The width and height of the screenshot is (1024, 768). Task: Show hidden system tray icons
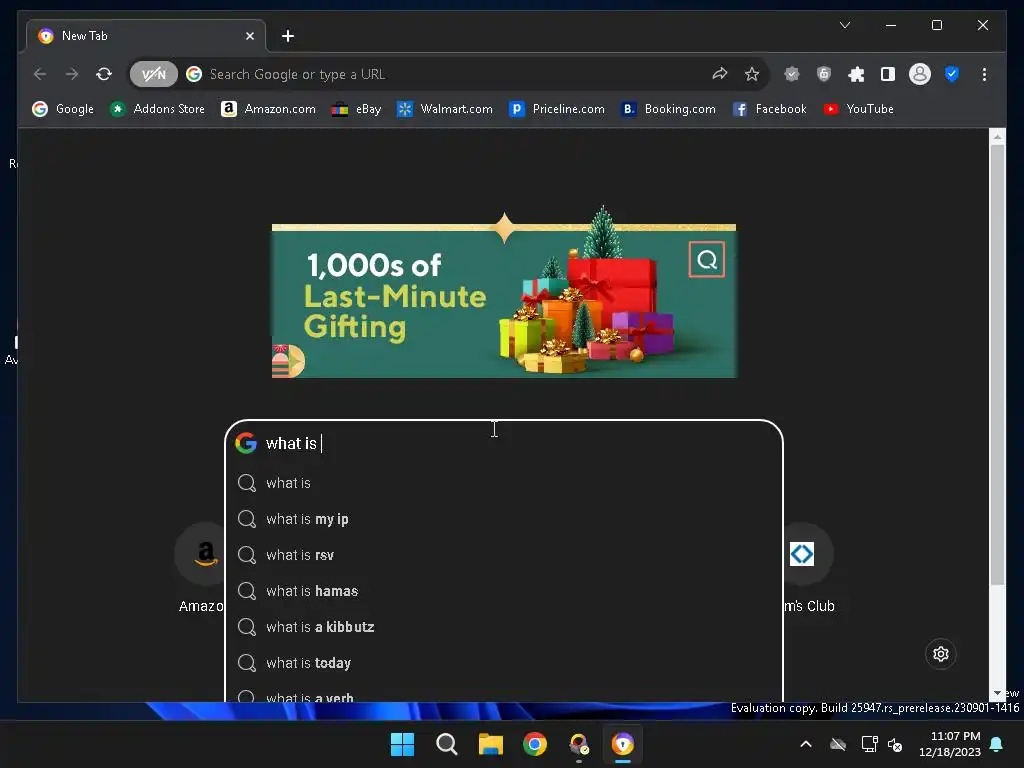tap(806, 744)
